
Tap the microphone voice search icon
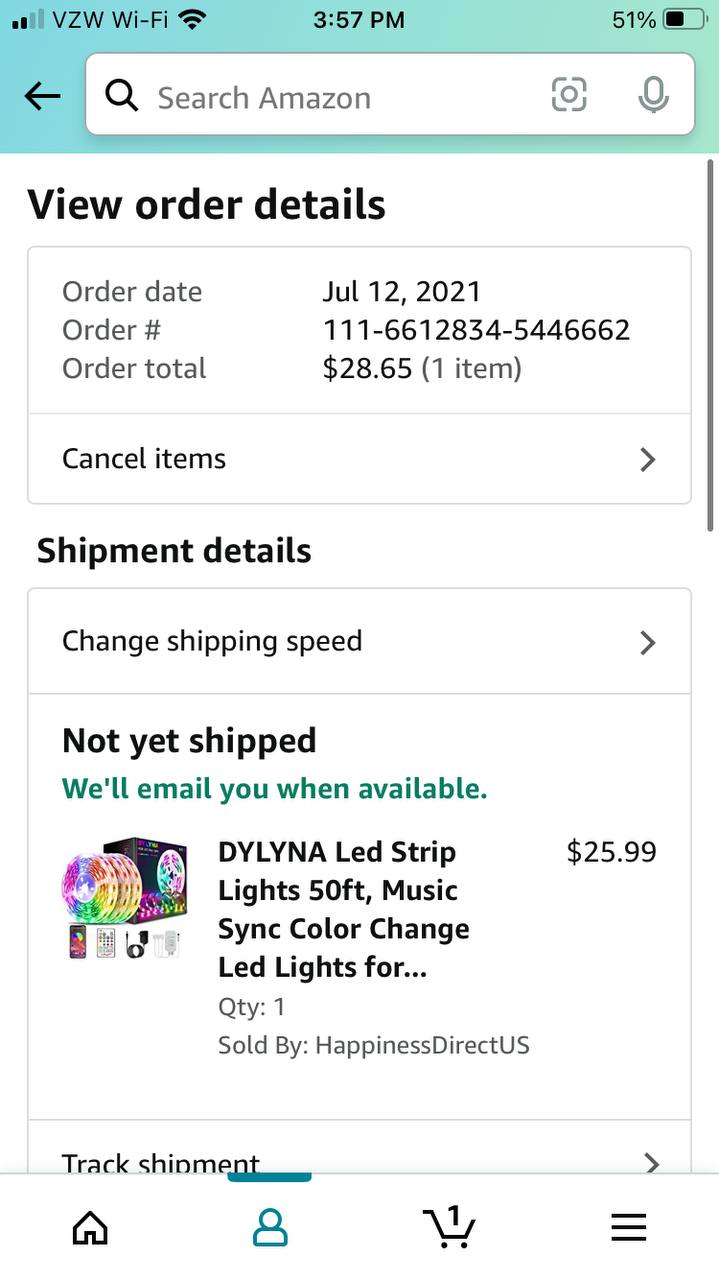pyautogui.click(x=653, y=96)
